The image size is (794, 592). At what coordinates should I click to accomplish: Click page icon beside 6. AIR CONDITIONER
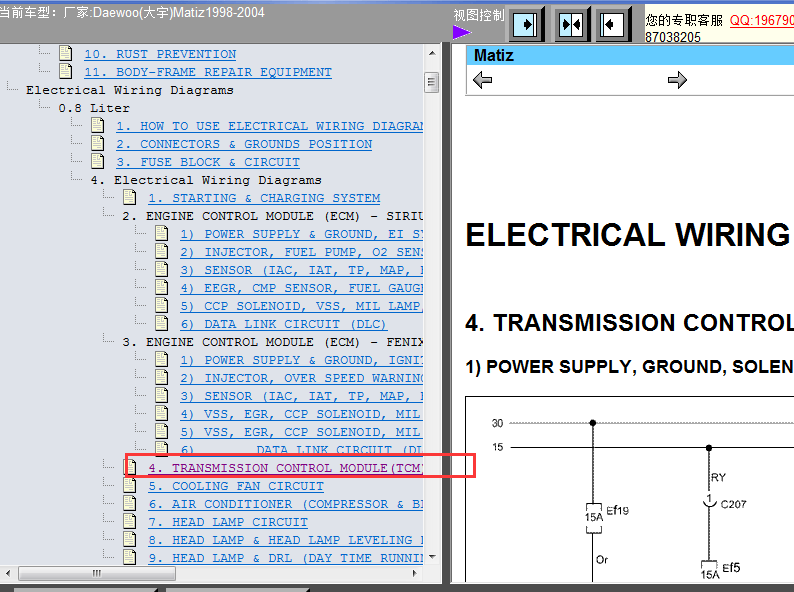(130, 503)
